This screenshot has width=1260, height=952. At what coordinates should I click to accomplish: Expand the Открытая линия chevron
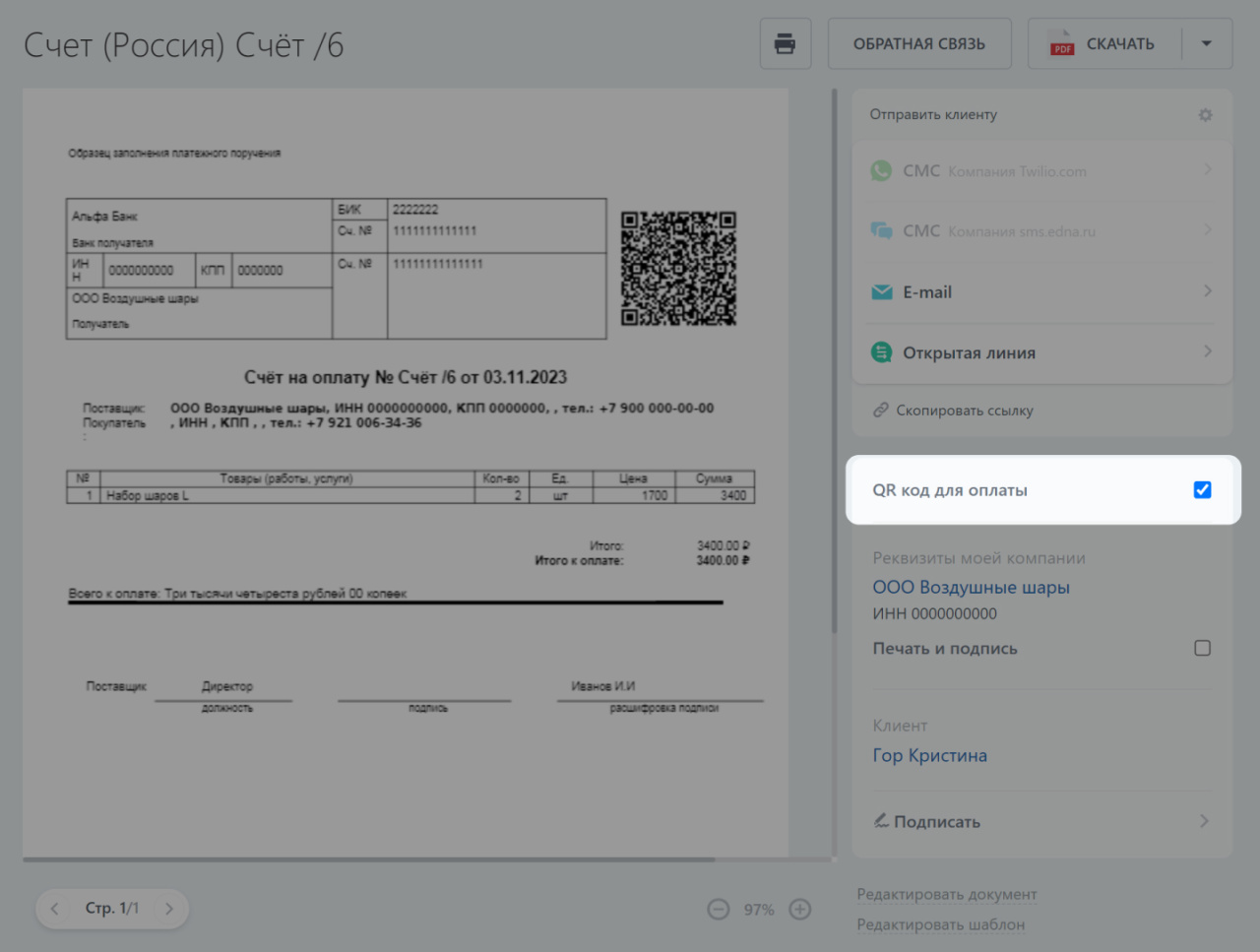point(1208,352)
